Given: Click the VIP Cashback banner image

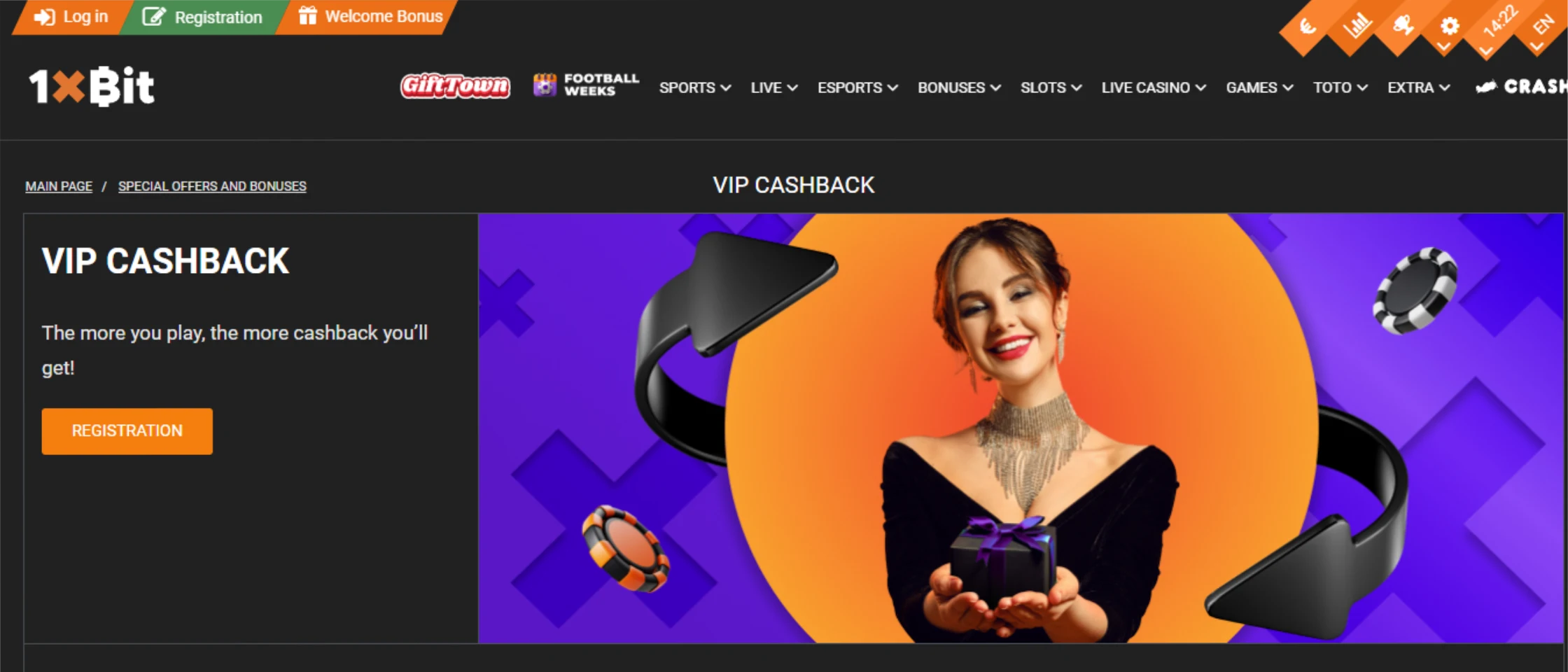Looking at the screenshot, I should [x=1021, y=428].
